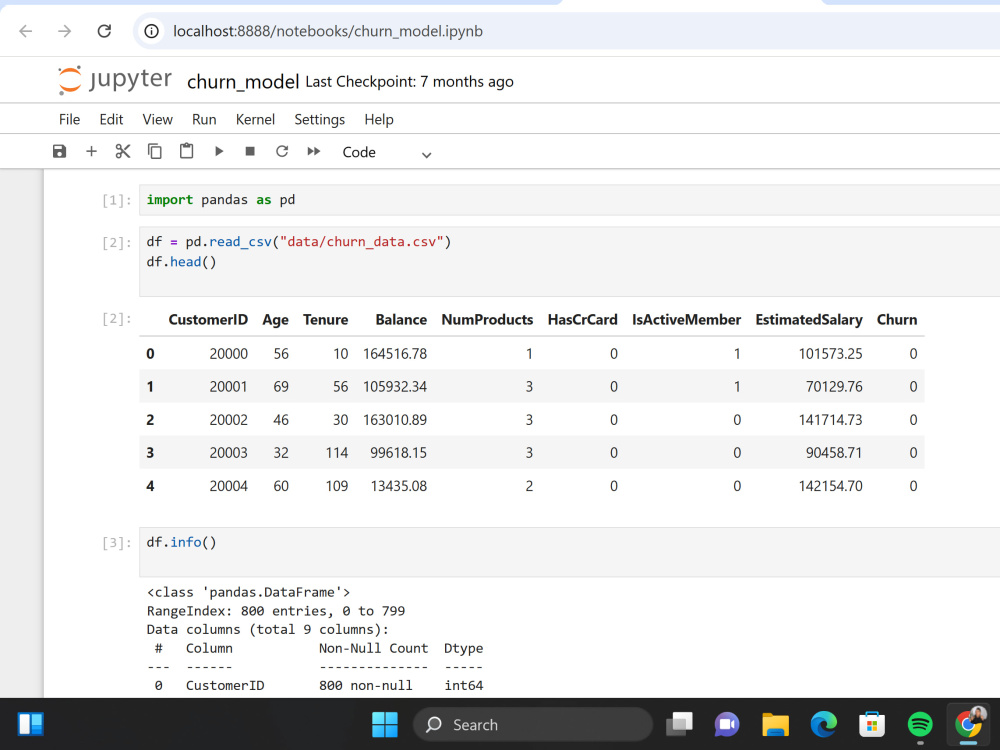The height and width of the screenshot is (750, 1000).
Task: Click the EstimatedSalary value 70129.76
Action: [x=834, y=387]
